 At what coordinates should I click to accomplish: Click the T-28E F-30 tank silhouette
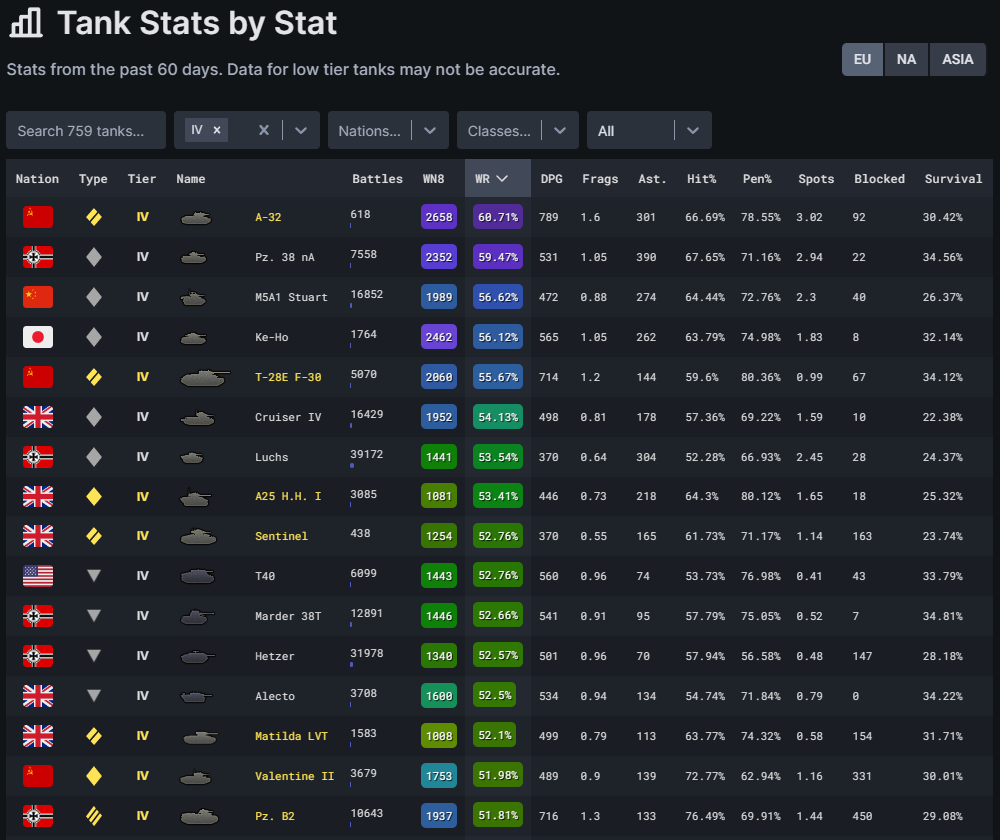point(205,377)
